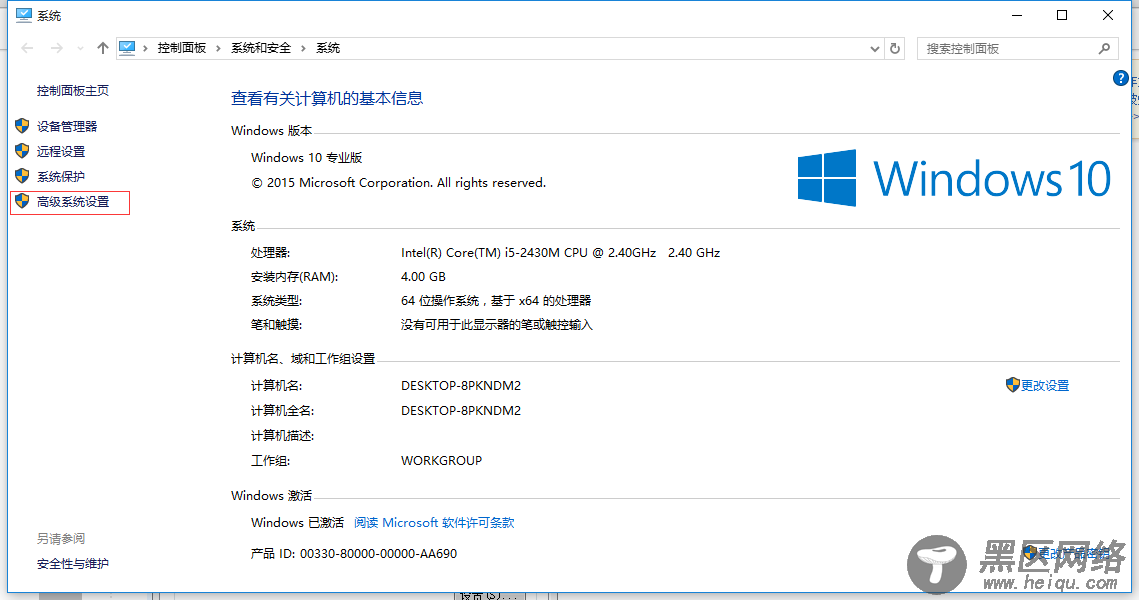Image resolution: width=1139 pixels, height=600 pixels.
Task: Click the shield icon beside 更改设置
Action: [1013, 385]
